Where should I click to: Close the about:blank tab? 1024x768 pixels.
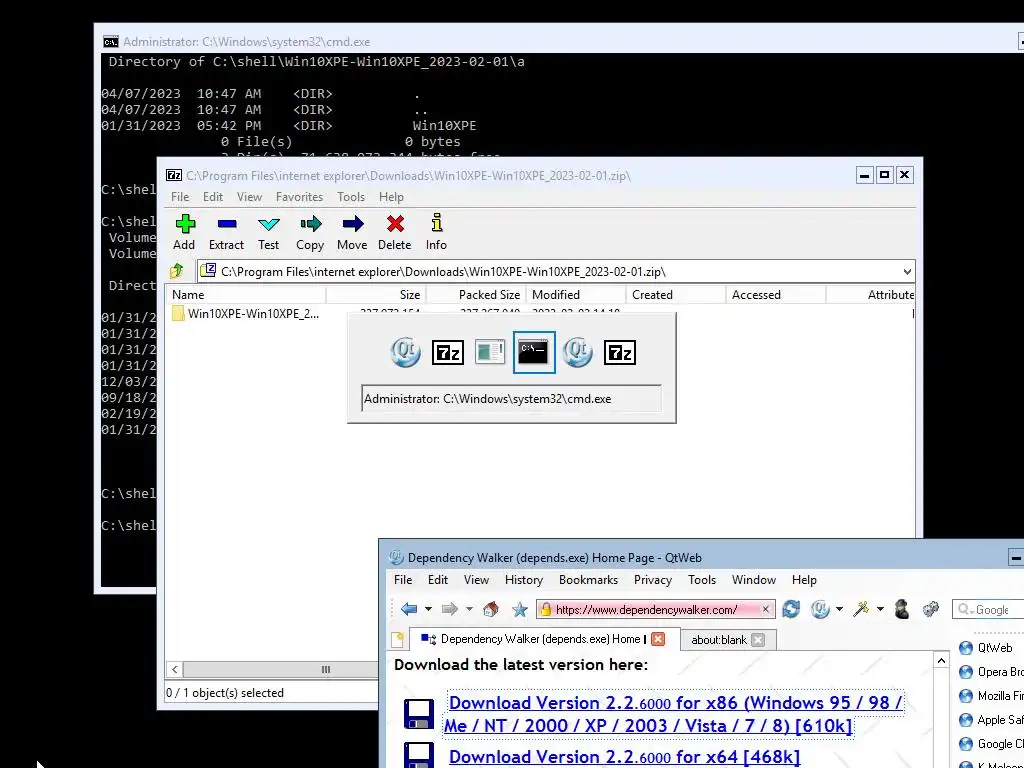758,640
